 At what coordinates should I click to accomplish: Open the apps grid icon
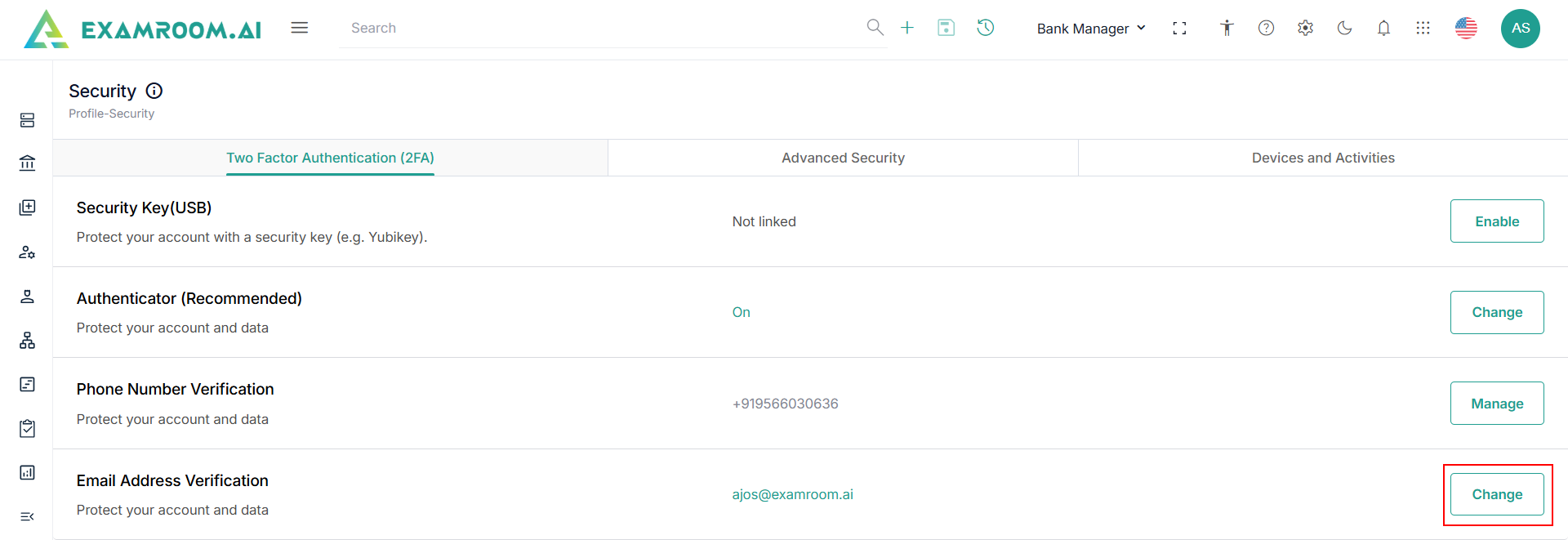1423,28
